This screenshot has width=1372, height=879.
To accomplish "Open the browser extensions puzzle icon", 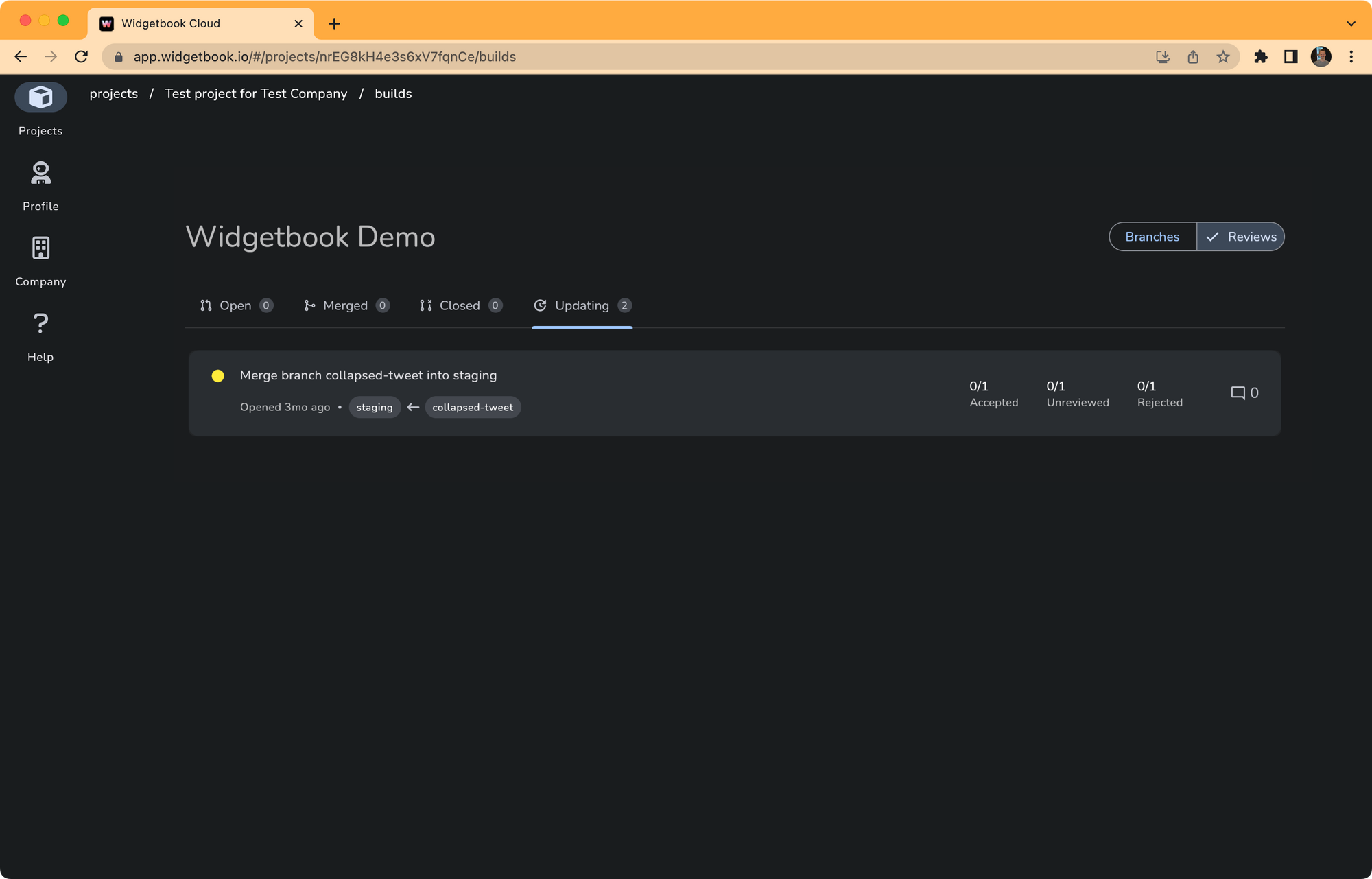I will coord(1260,57).
